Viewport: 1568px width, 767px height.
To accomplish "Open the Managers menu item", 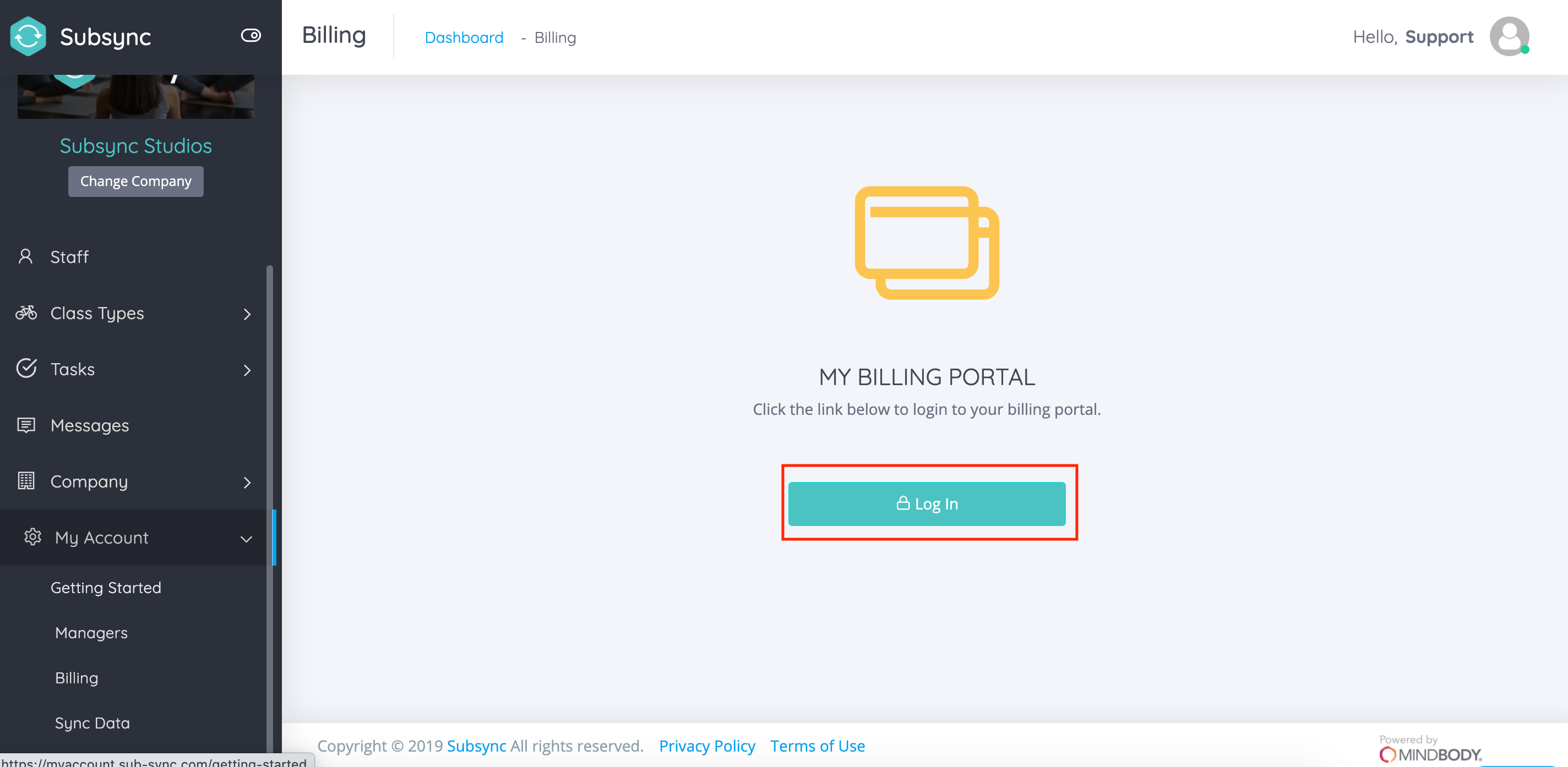I will coord(91,633).
